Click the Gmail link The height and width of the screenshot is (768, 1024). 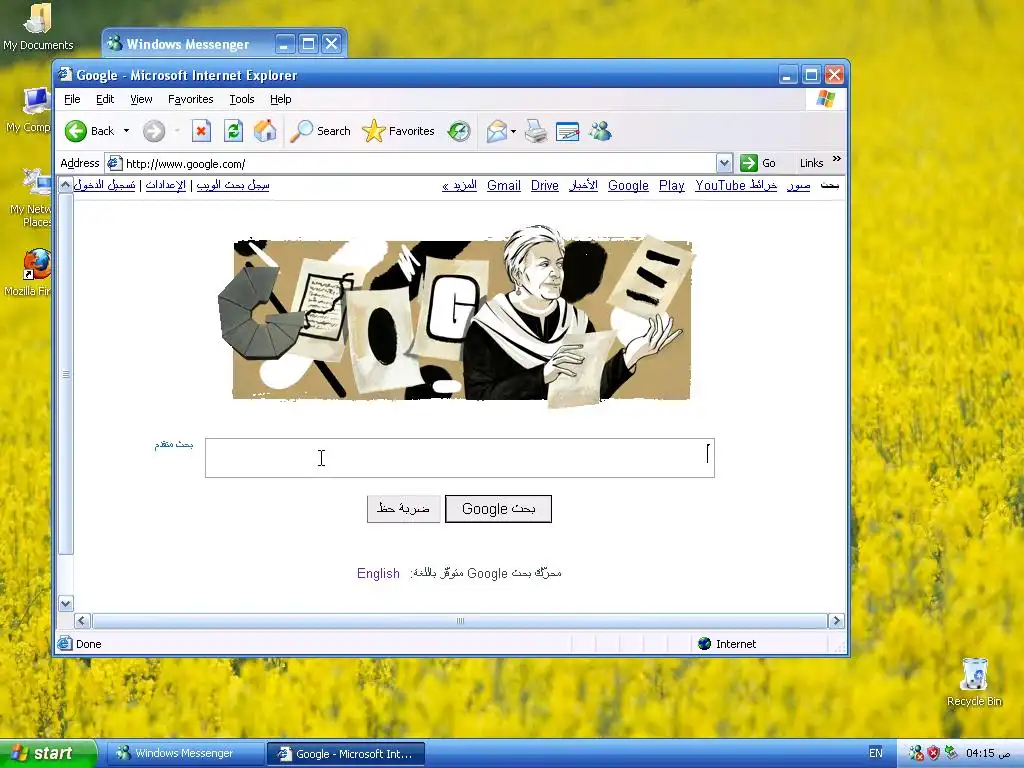tap(504, 185)
